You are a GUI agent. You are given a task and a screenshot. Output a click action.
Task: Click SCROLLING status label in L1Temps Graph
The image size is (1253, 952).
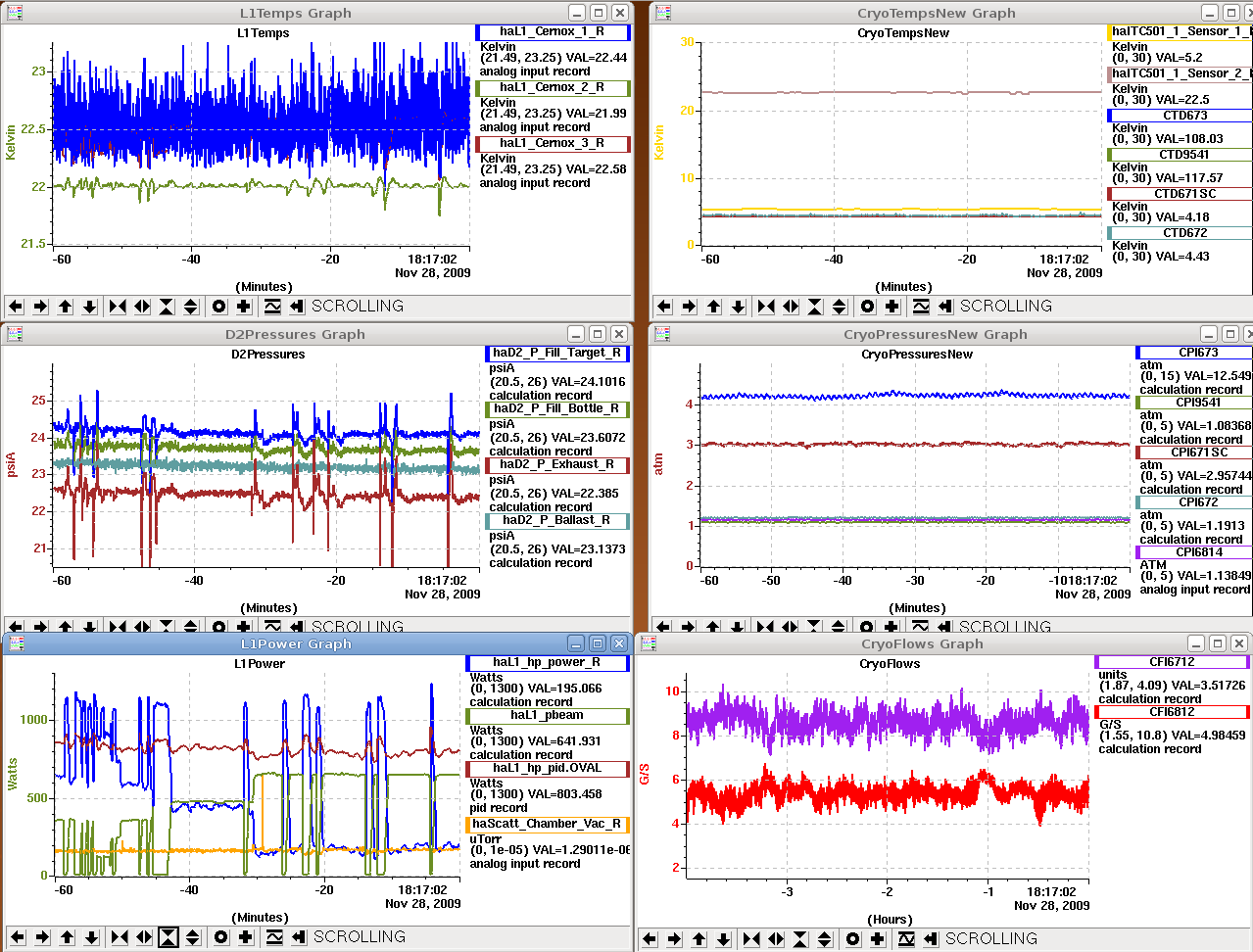point(358,307)
